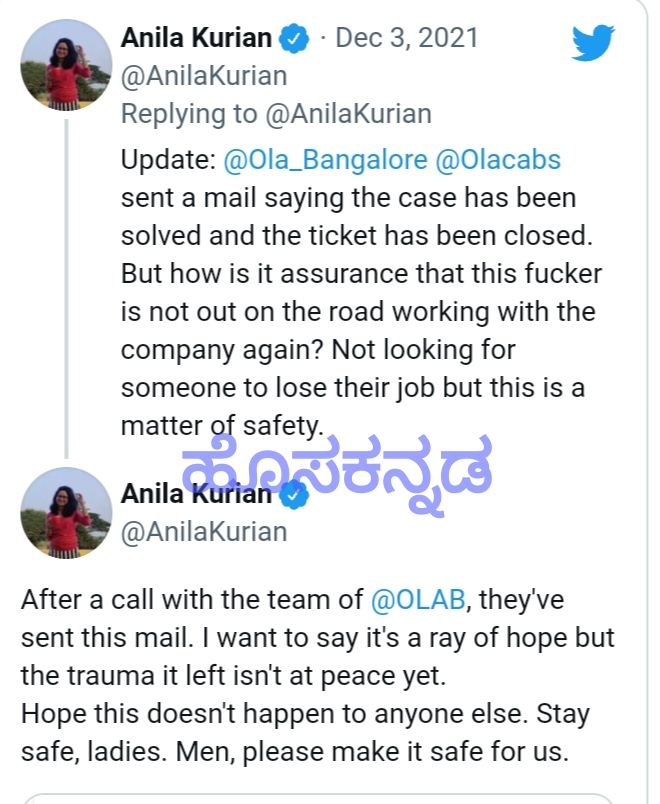This screenshot has height=804, width=660.
Task: Click verified badge beside top Anila Kurian name
Action: point(294,39)
